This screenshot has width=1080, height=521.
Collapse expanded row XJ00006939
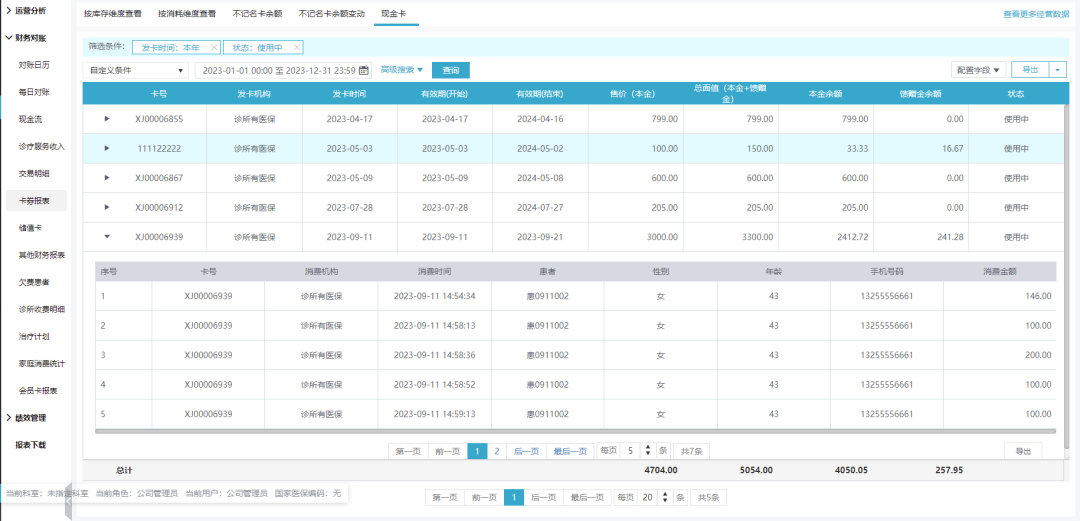107,237
